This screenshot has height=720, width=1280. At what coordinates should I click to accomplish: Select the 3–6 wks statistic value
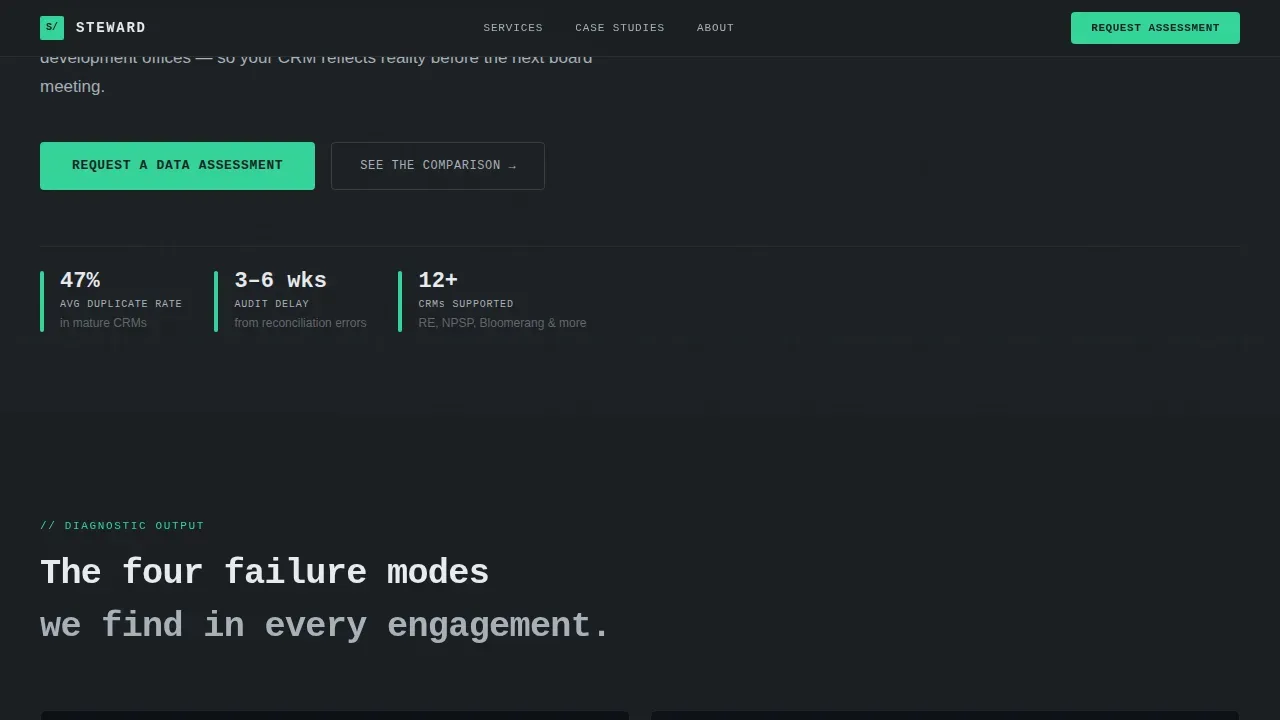tap(280, 280)
